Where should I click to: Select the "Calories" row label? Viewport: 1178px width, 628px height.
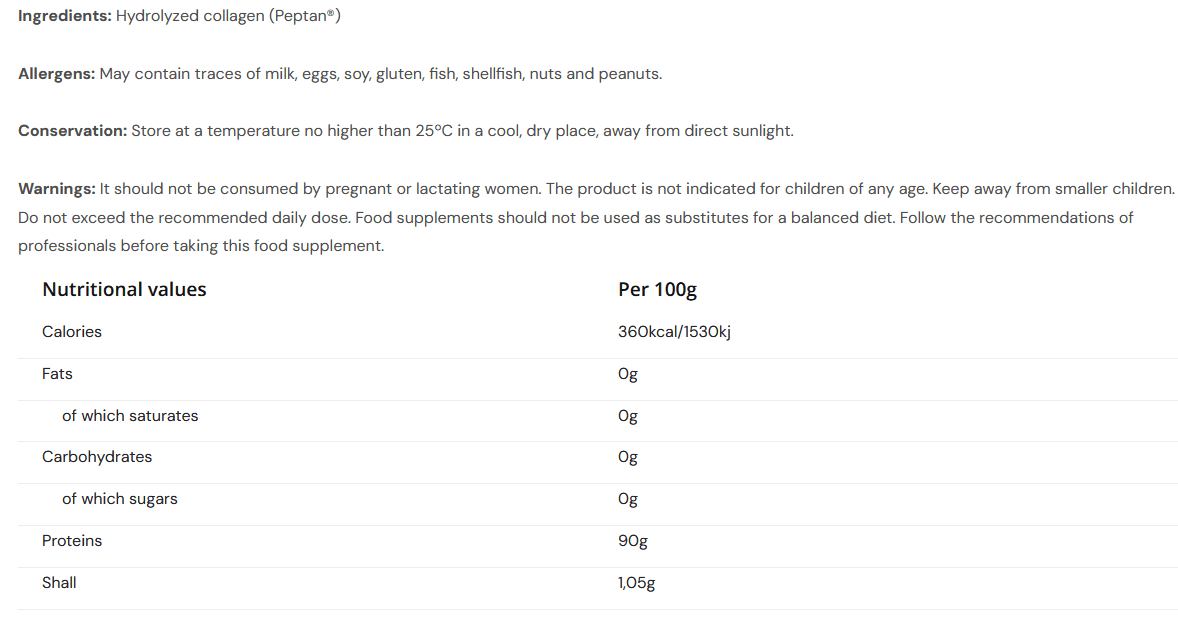pos(72,332)
